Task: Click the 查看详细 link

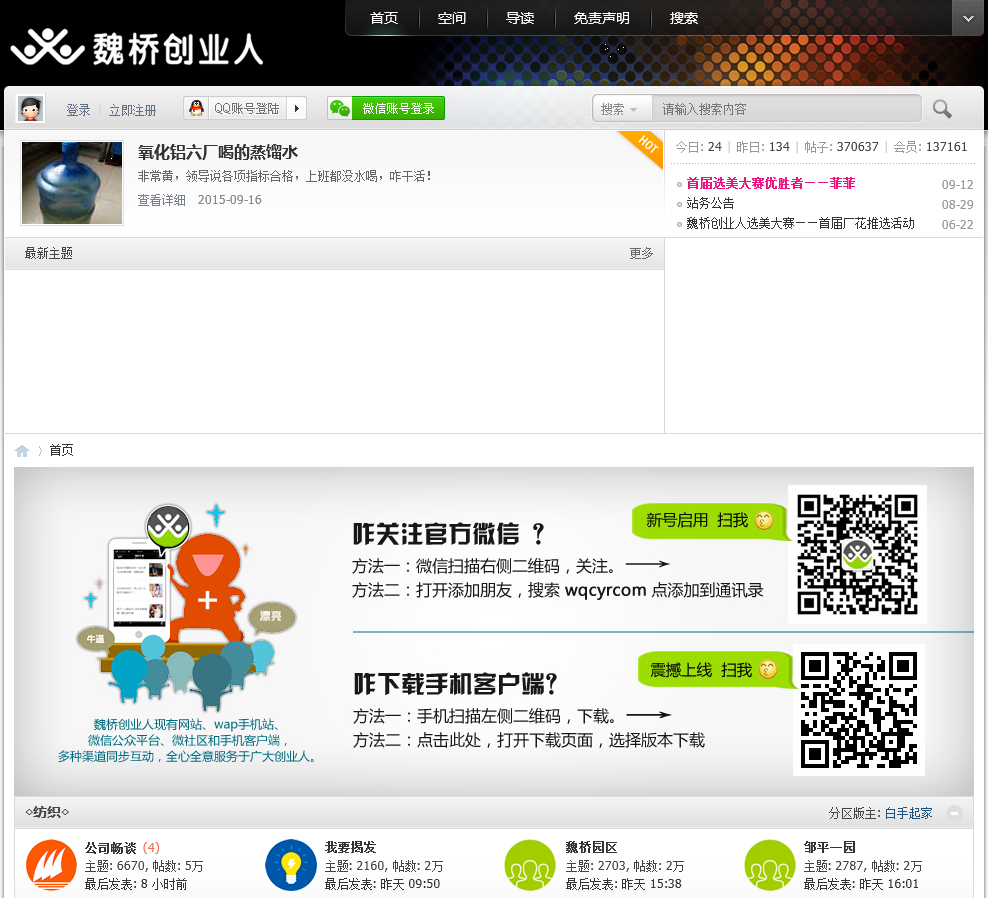Action: 162,200
